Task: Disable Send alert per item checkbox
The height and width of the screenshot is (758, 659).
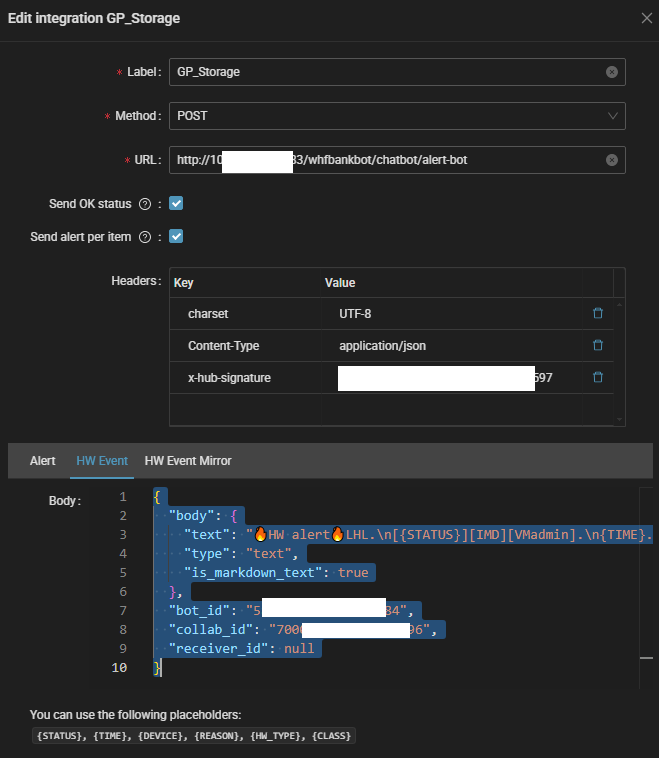Action: pyautogui.click(x=176, y=237)
